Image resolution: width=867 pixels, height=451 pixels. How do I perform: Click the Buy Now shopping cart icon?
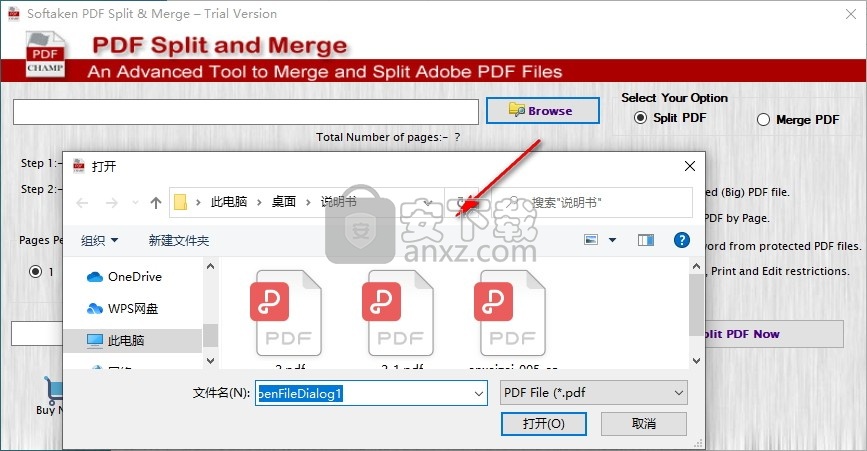tap(55, 391)
